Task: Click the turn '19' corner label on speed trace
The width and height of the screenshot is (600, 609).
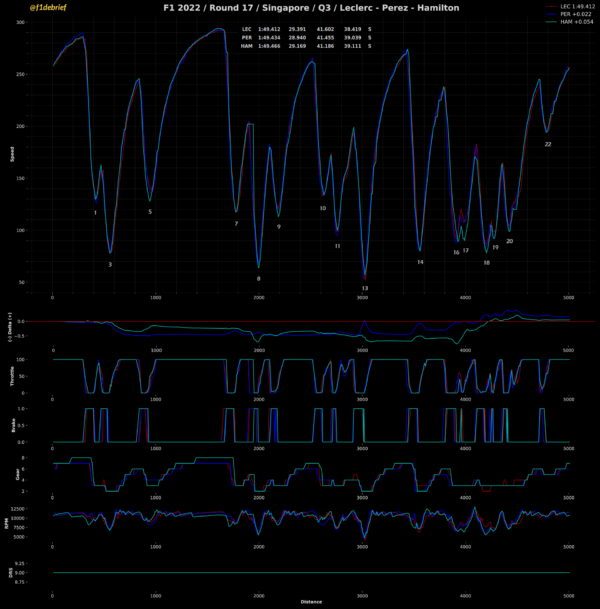Action: [496, 247]
